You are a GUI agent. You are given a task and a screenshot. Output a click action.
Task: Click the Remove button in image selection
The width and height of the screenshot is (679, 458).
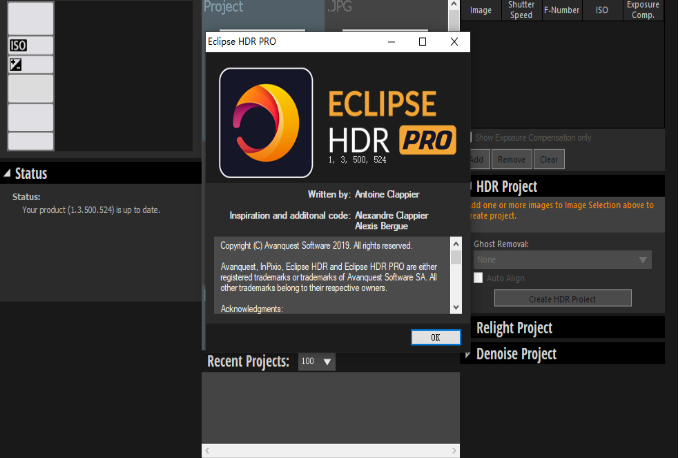tap(511, 159)
